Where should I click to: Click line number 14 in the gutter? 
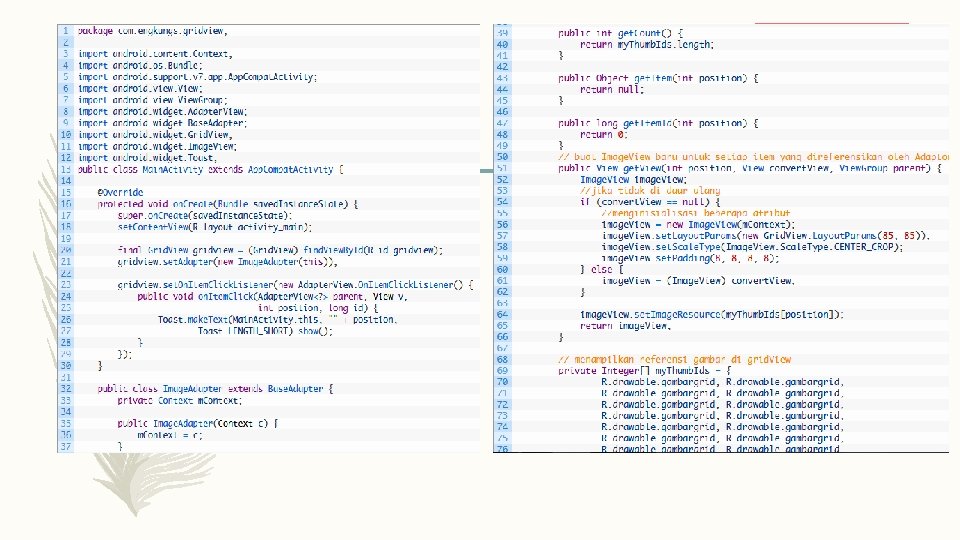(x=66, y=181)
